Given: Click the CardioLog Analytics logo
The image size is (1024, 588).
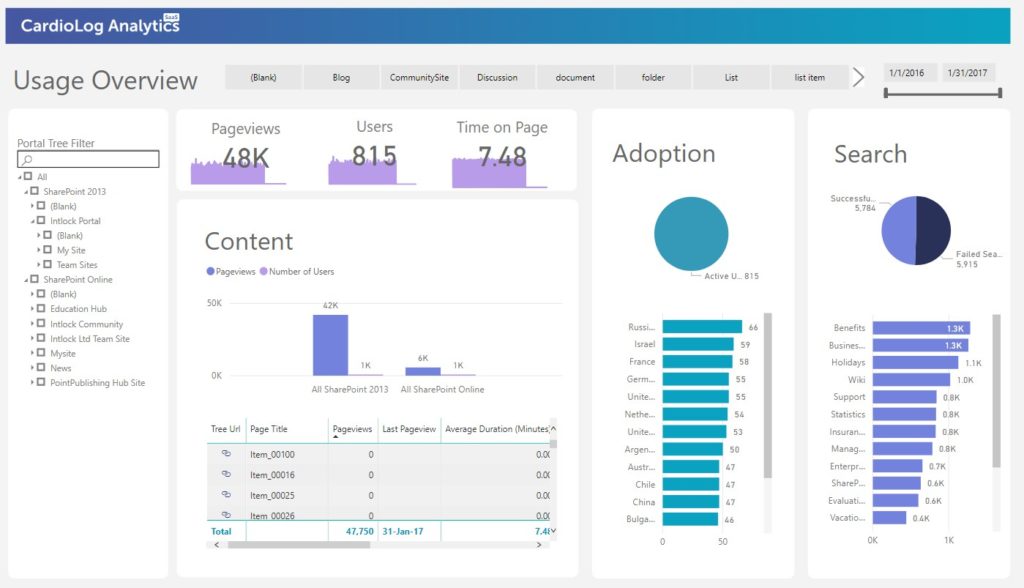Looking at the screenshot, I should click(x=100, y=25).
